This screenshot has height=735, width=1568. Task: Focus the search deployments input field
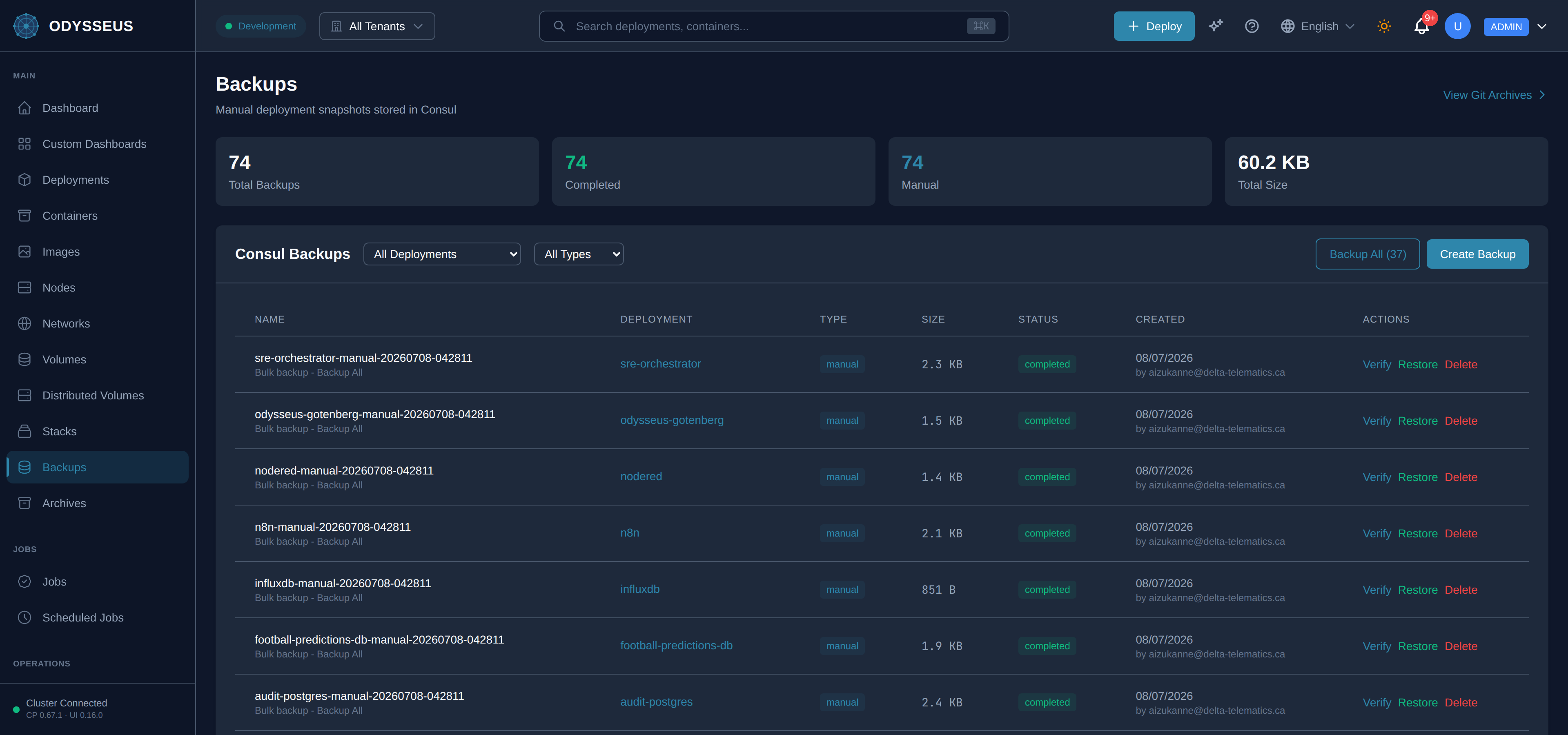point(774,26)
